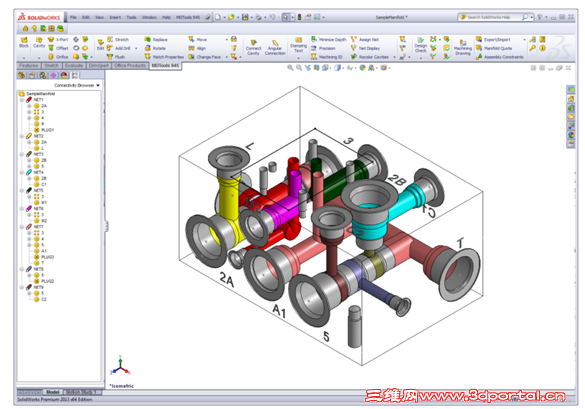
Task: Select PLUG1 in the connectivity tree
Action: pos(44,130)
